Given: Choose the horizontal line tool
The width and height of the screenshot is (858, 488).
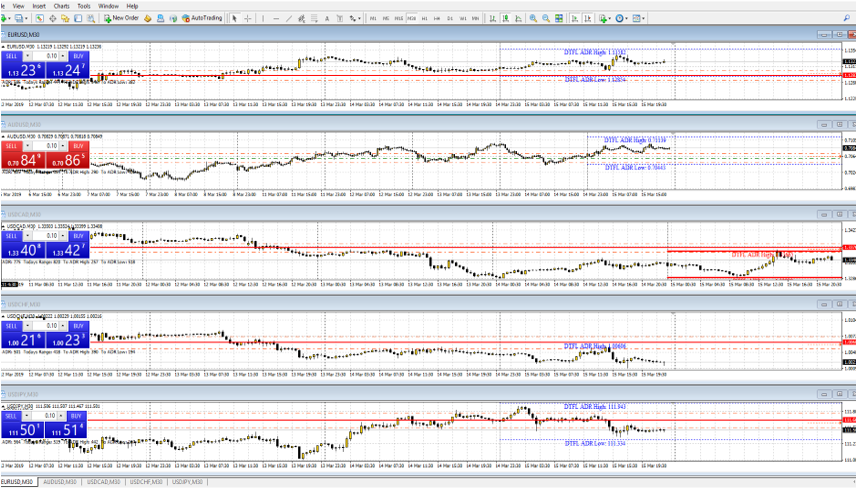Looking at the screenshot, I should click(276, 18).
